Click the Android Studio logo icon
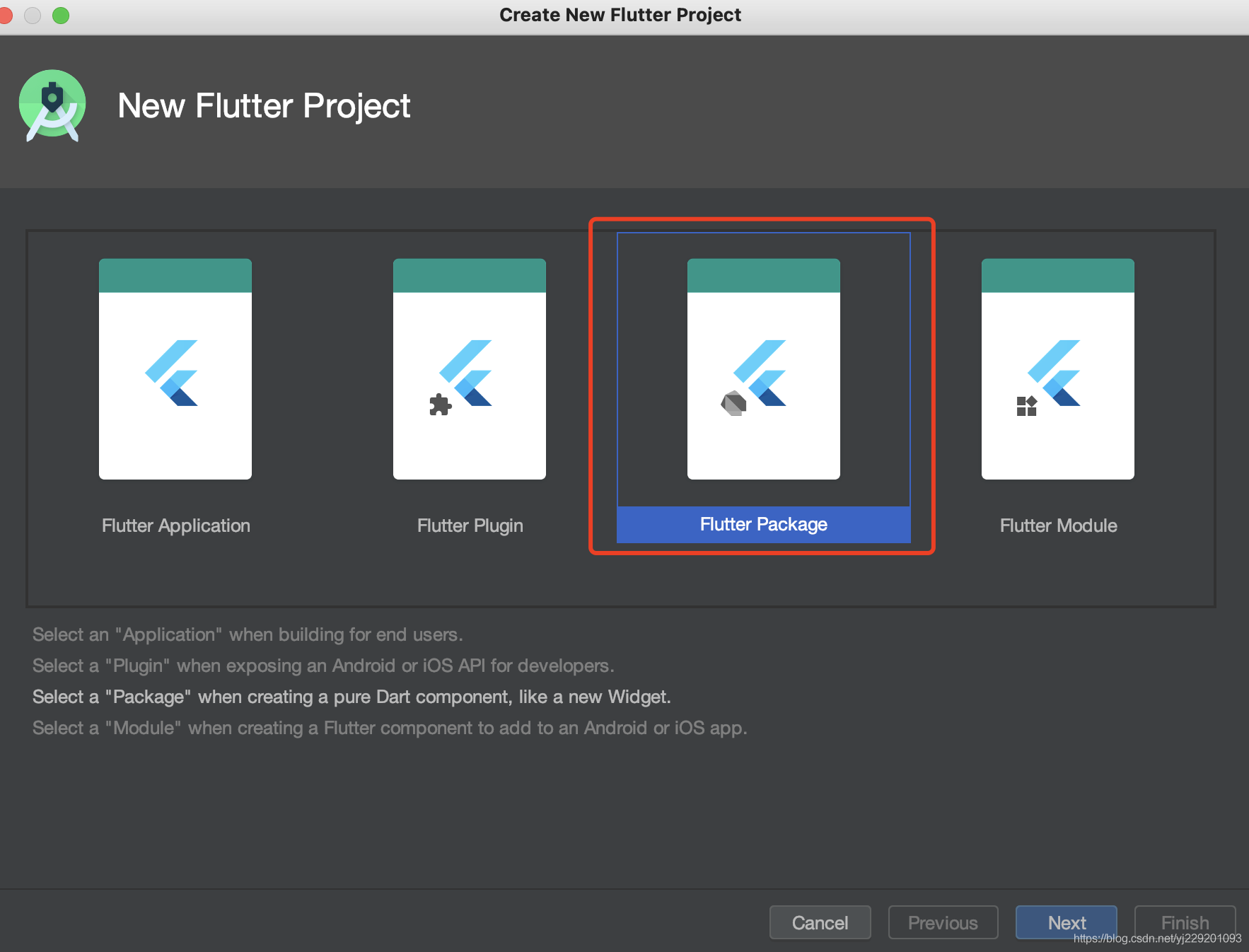 coord(52,105)
